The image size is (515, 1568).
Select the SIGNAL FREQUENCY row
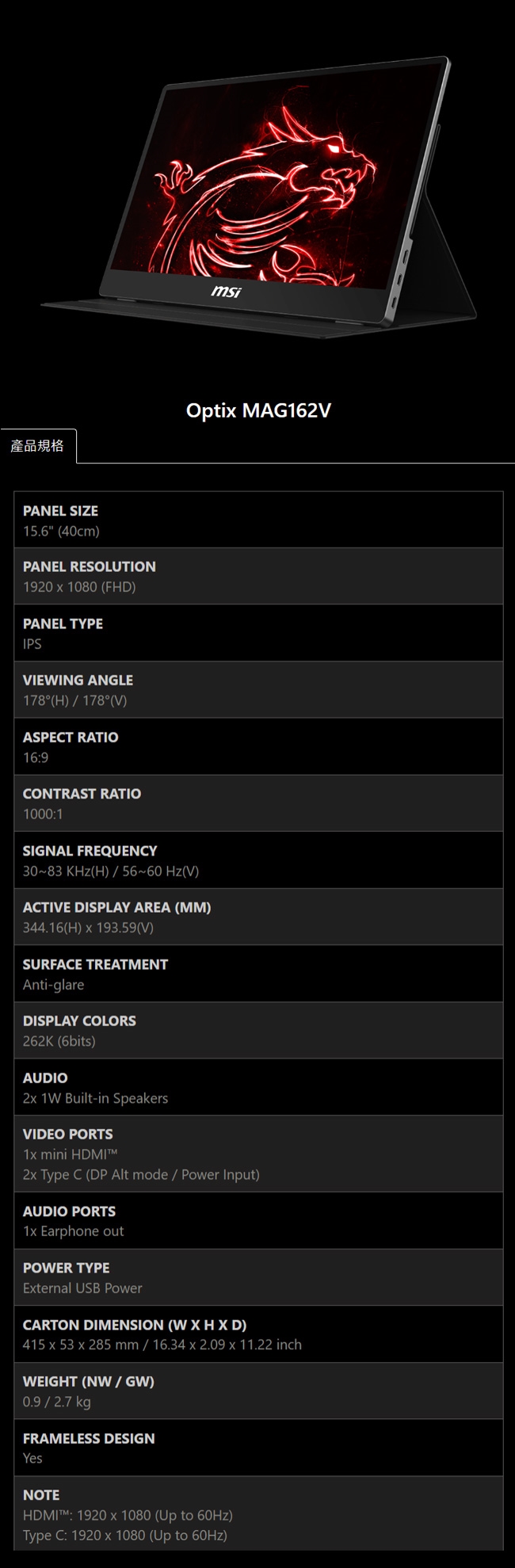coord(258,860)
